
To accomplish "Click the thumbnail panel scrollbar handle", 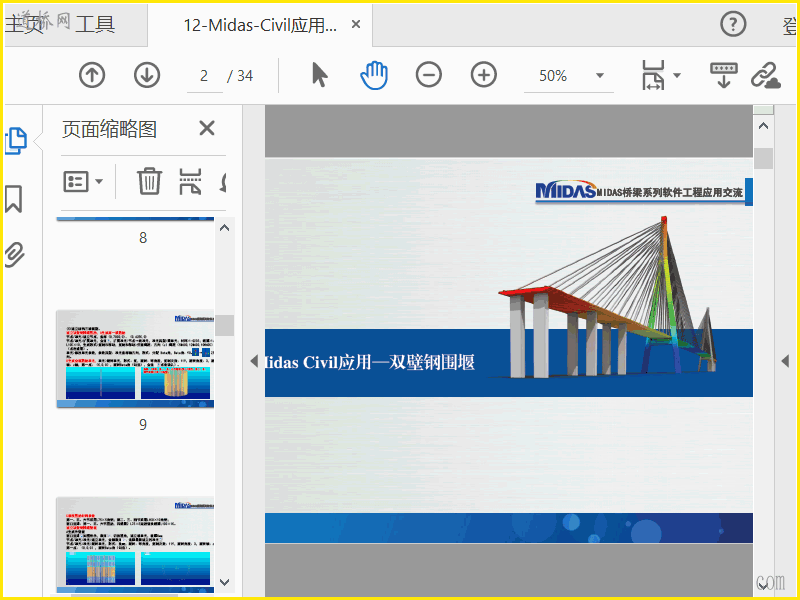I will tap(224, 326).
